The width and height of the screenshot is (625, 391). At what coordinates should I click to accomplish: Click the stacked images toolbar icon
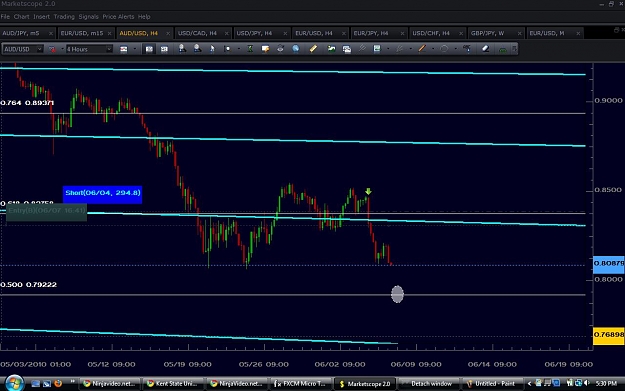coord(347,49)
